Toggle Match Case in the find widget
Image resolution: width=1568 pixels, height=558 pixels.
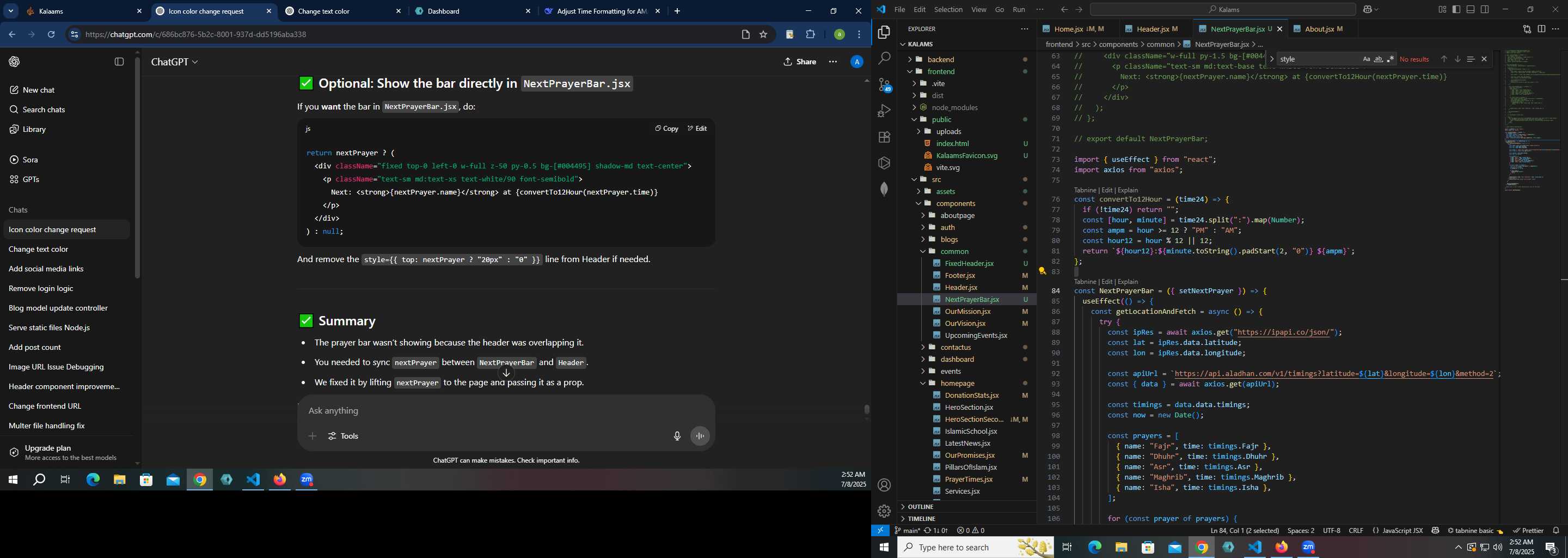[1366, 59]
